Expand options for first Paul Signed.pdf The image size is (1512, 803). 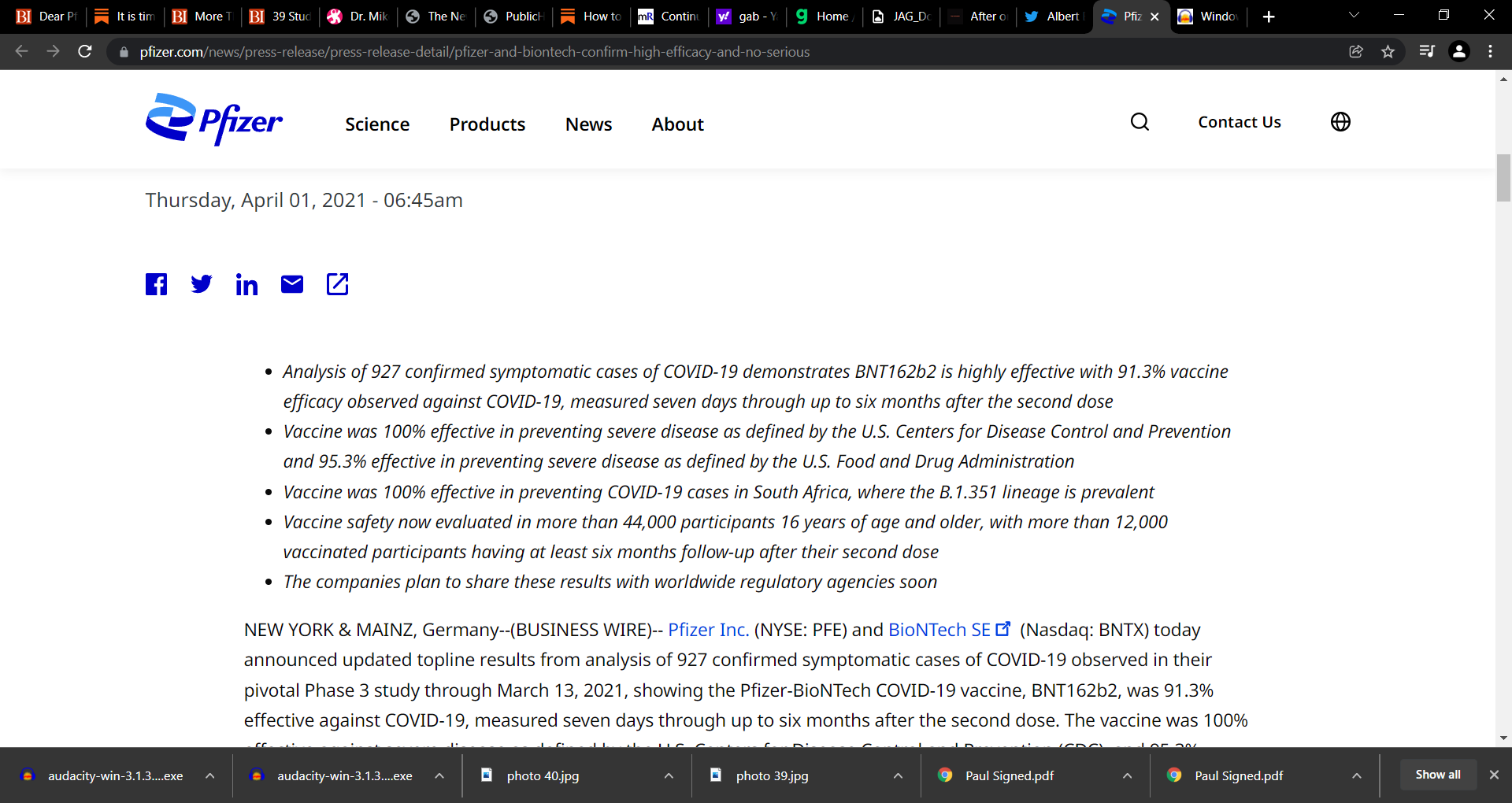click(x=1127, y=775)
